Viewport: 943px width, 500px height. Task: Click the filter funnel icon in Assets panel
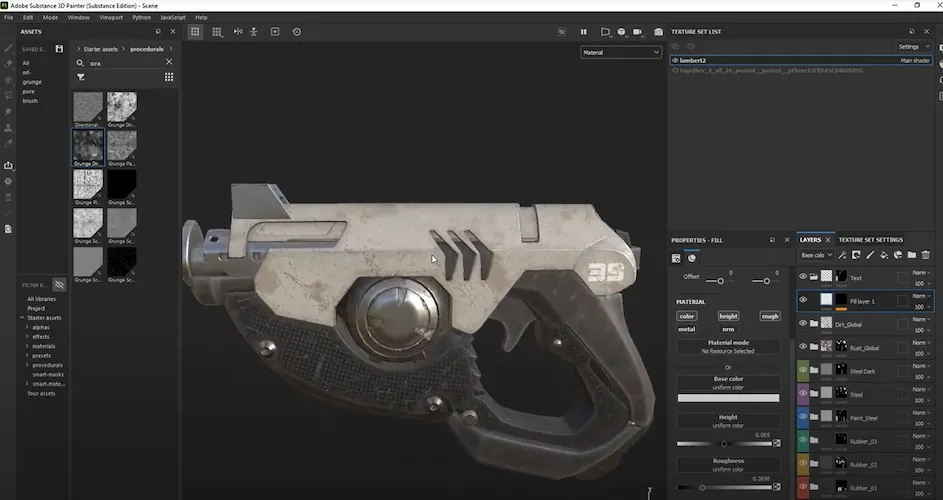81,77
